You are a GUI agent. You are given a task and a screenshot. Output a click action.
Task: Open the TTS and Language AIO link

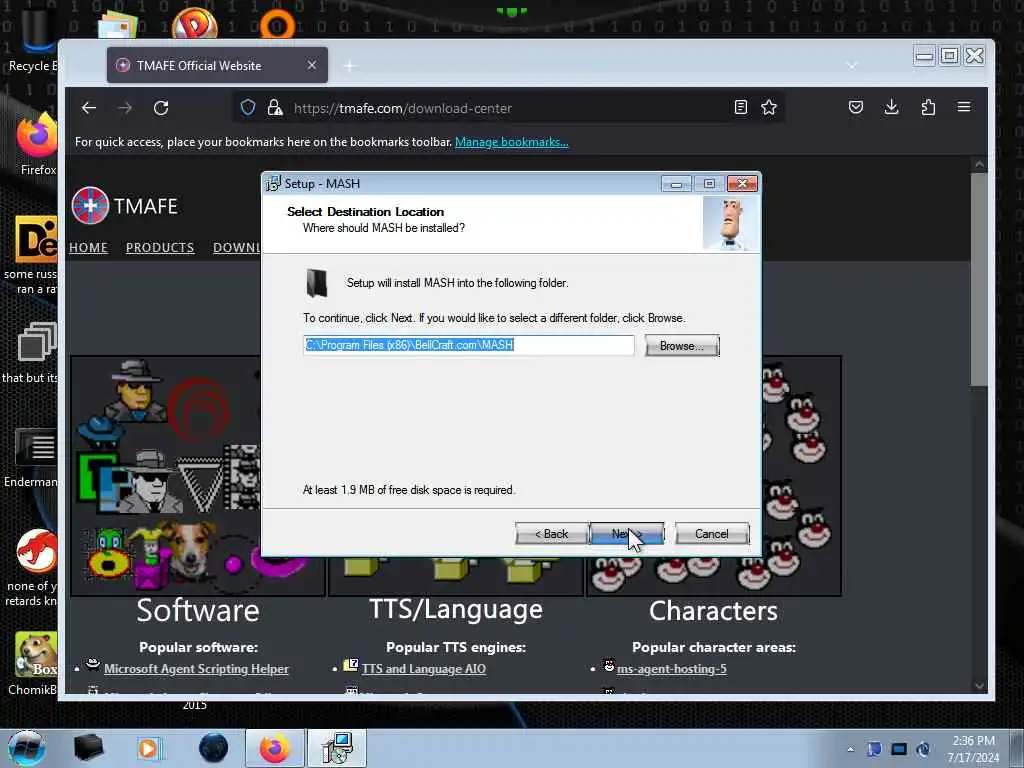[x=424, y=669]
